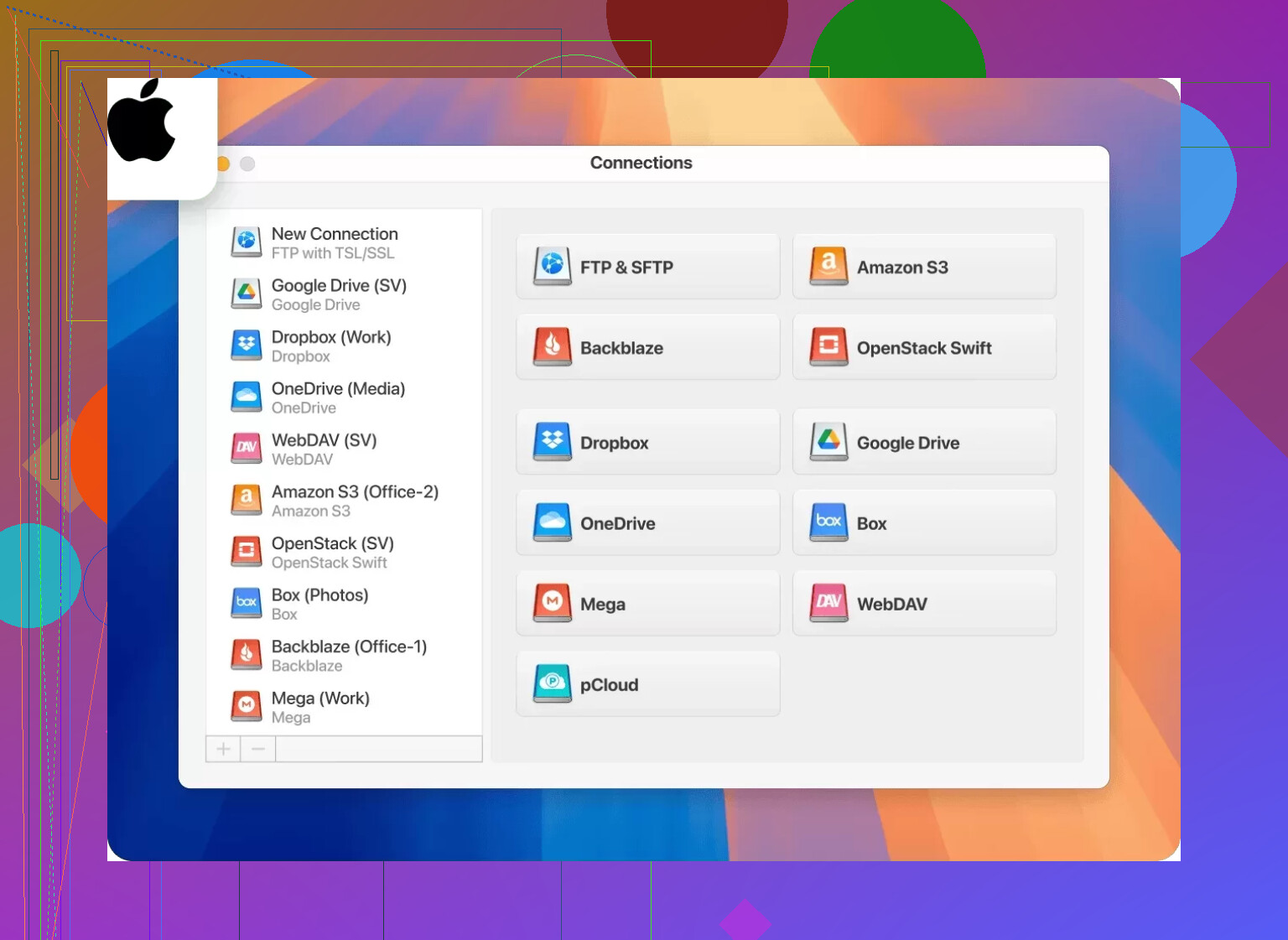Select OneDrive (Media) in sidebar
This screenshot has width=1288, height=940.
coord(338,397)
